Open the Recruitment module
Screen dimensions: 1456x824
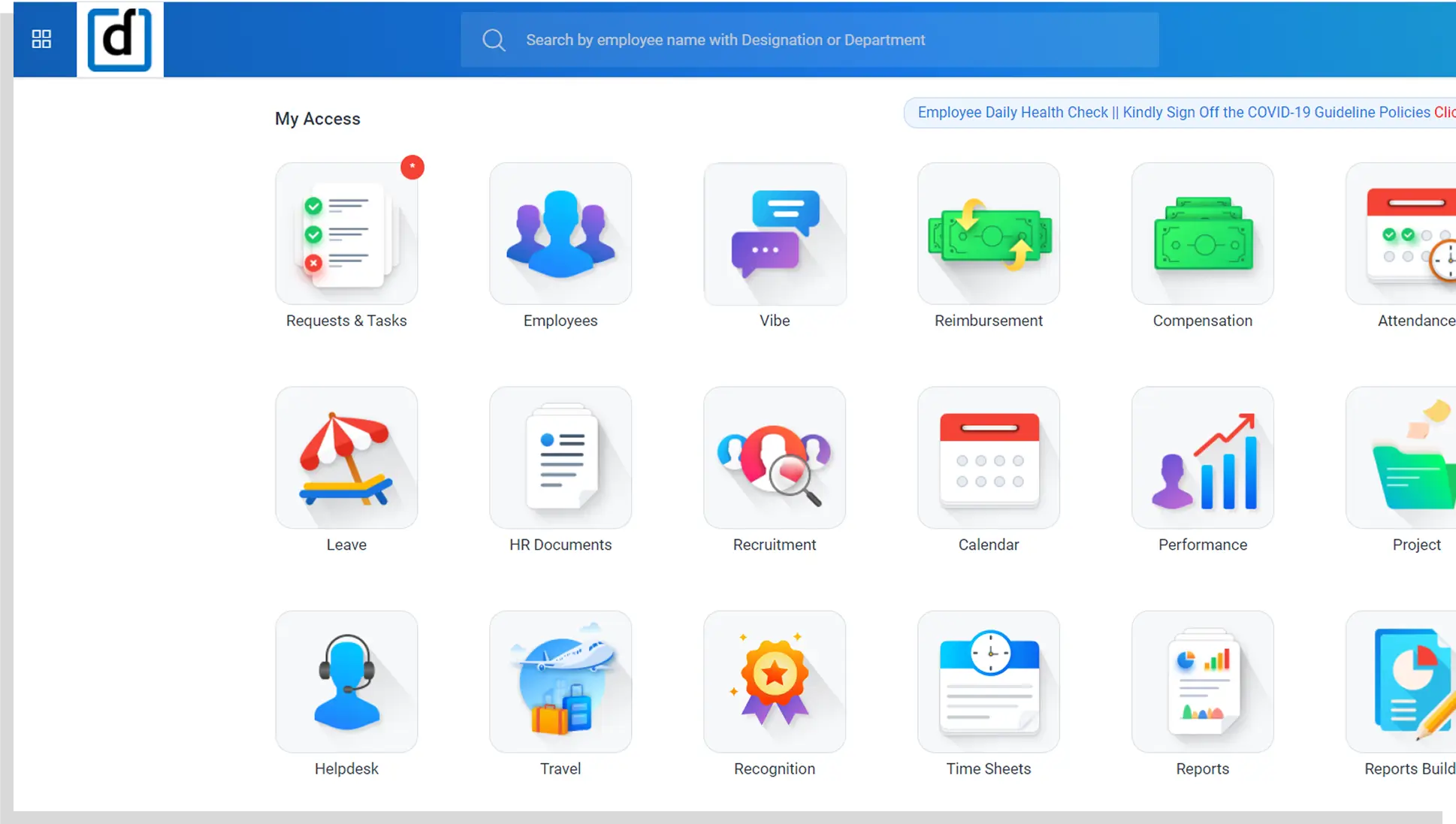tap(775, 457)
